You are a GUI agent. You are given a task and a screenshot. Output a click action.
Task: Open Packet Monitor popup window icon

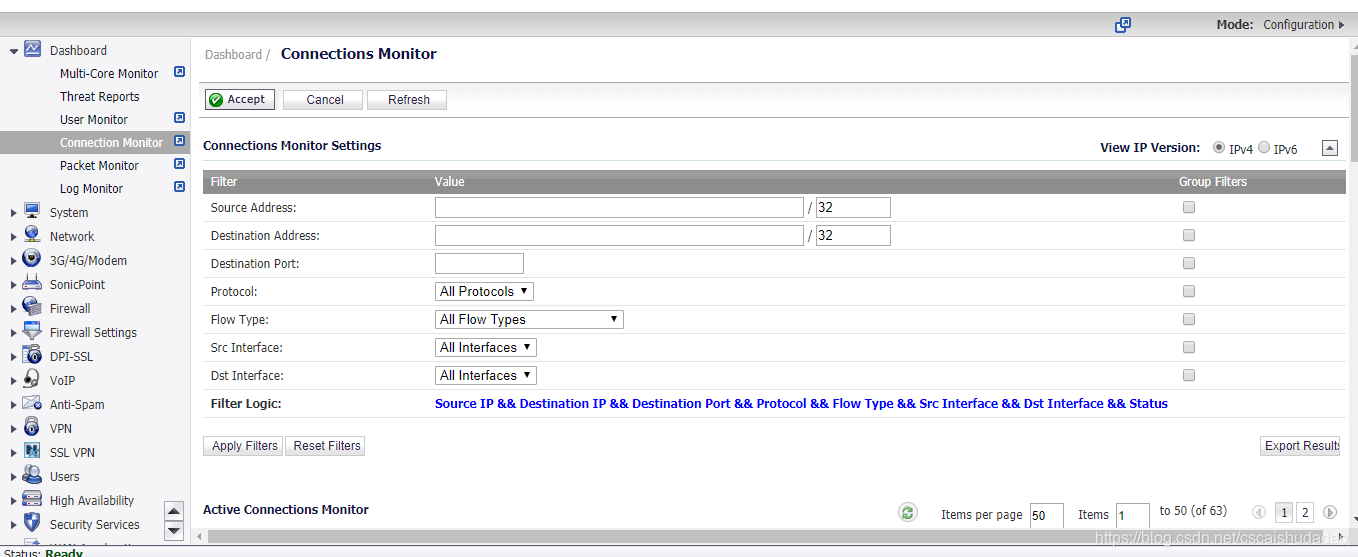pos(180,164)
